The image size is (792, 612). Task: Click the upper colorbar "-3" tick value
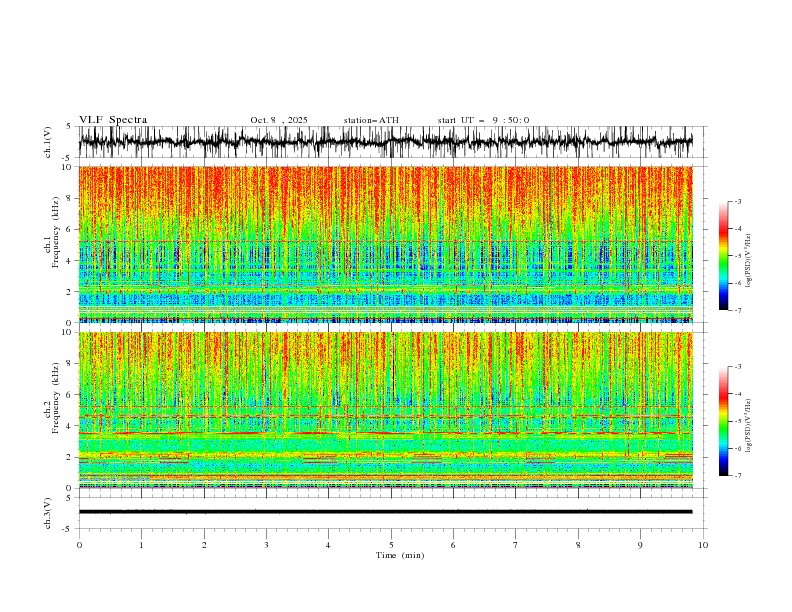coord(737,201)
